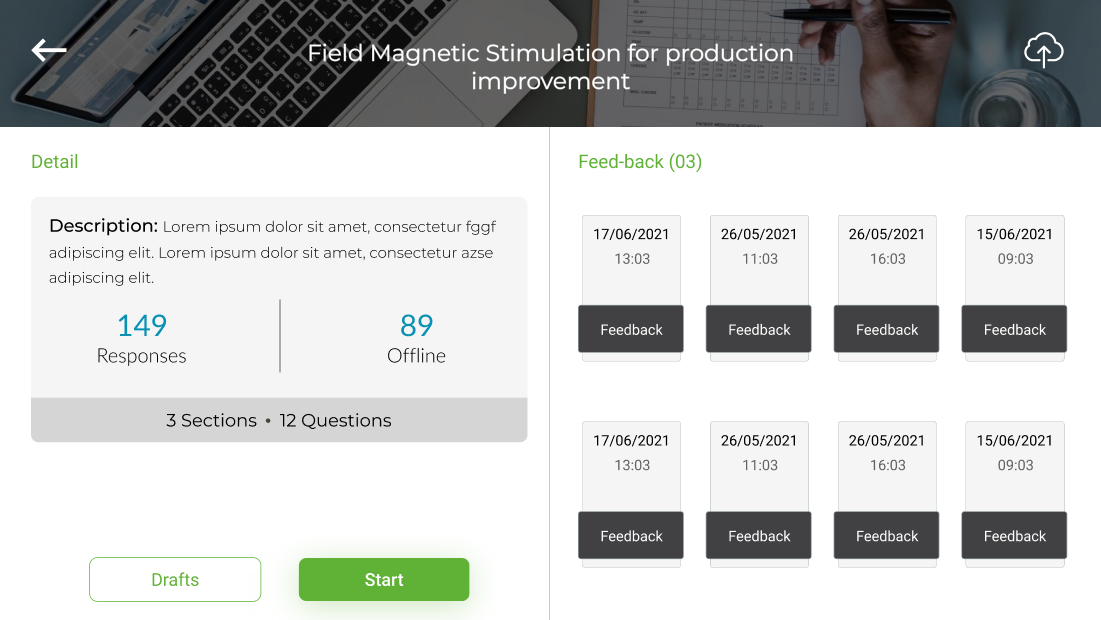Open Feedback on the upper 15/06/2021 09:03 card
Image resolution: width=1101 pixels, height=620 pixels.
tap(1014, 330)
